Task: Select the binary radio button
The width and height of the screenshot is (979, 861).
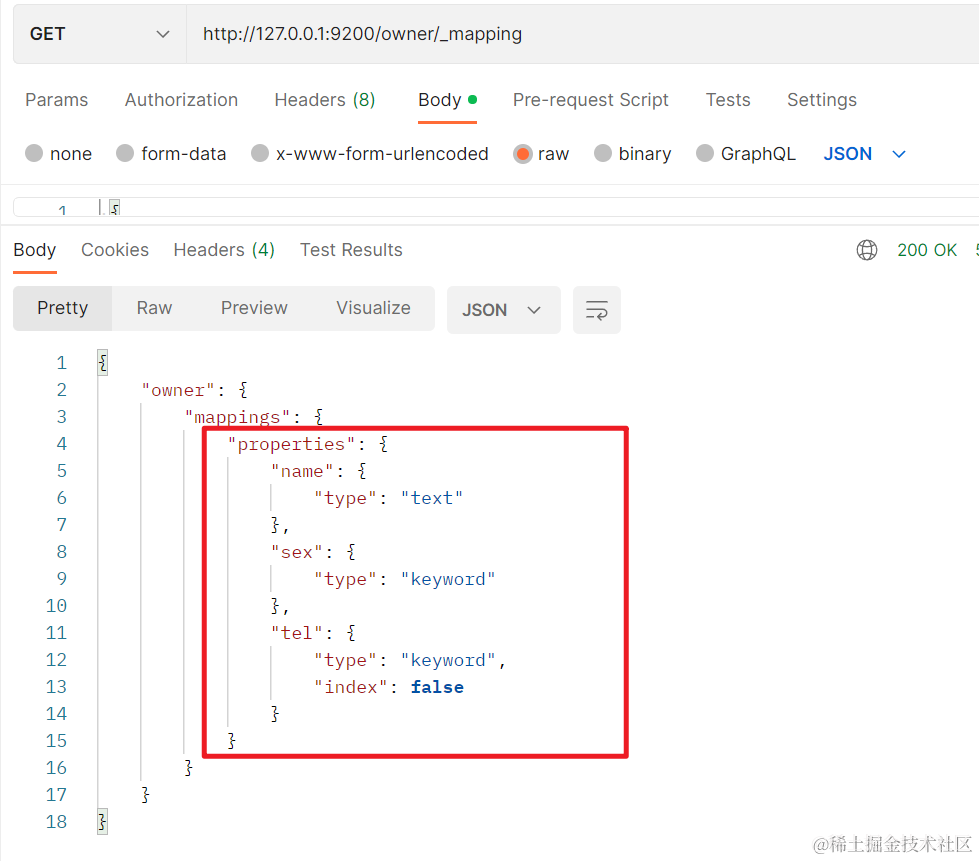Action: [603, 154]
